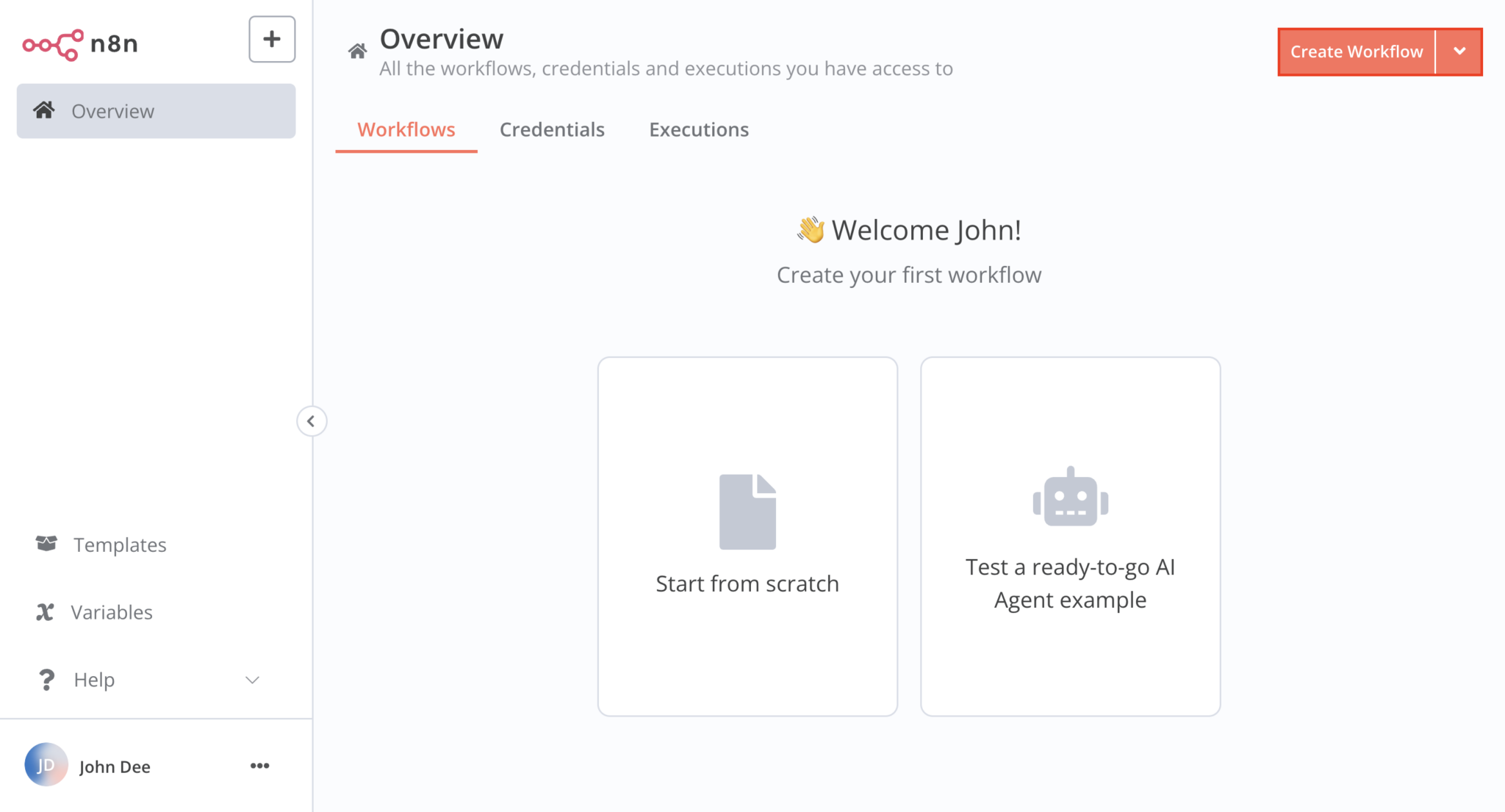Image resolution: width=1505 pixels, height=812 pixels.
Task: Open the three-dot menu next to John Dee
Action: pyautogui.click(x=259, y=766)
